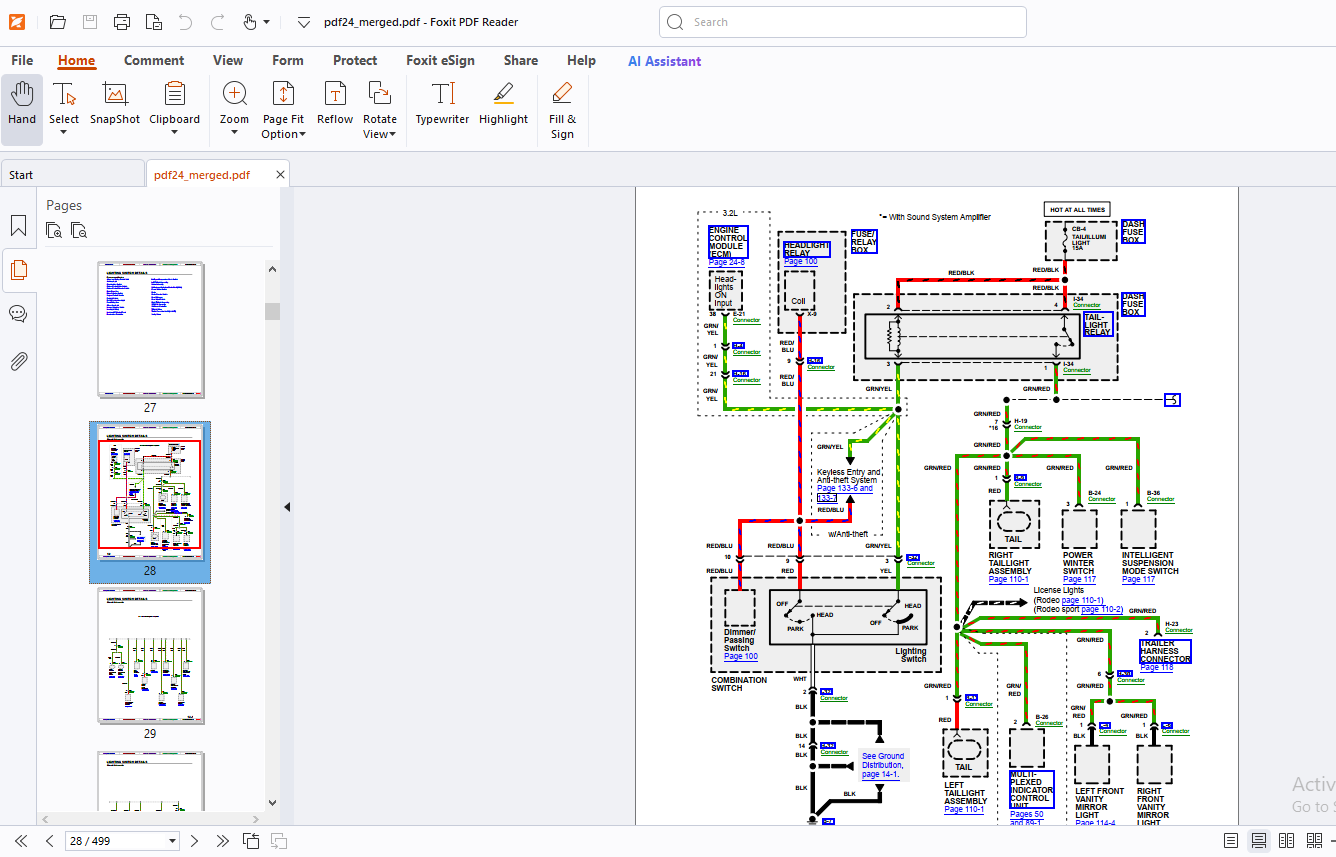The height and width of the screenshot is (857, 1336).
Task: Select the page 29 thumbnail
Action: (x=150, y=656)
